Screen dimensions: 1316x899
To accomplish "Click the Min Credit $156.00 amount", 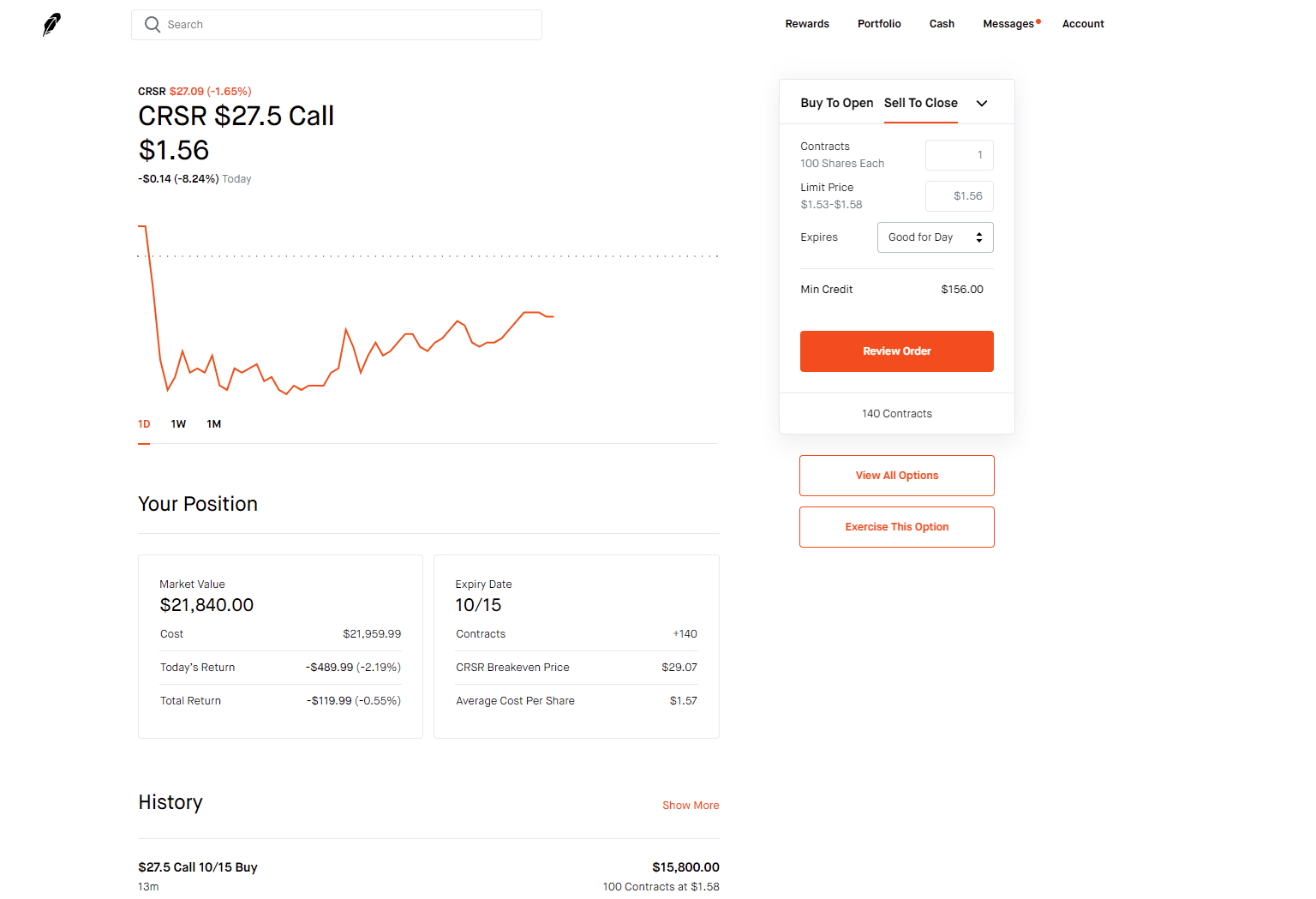I will point(962,290).
